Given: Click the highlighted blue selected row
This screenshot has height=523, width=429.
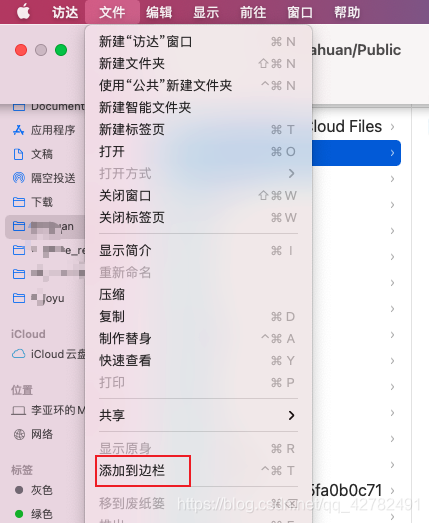Looking at the screenshot, I should (x=356, y=153).
